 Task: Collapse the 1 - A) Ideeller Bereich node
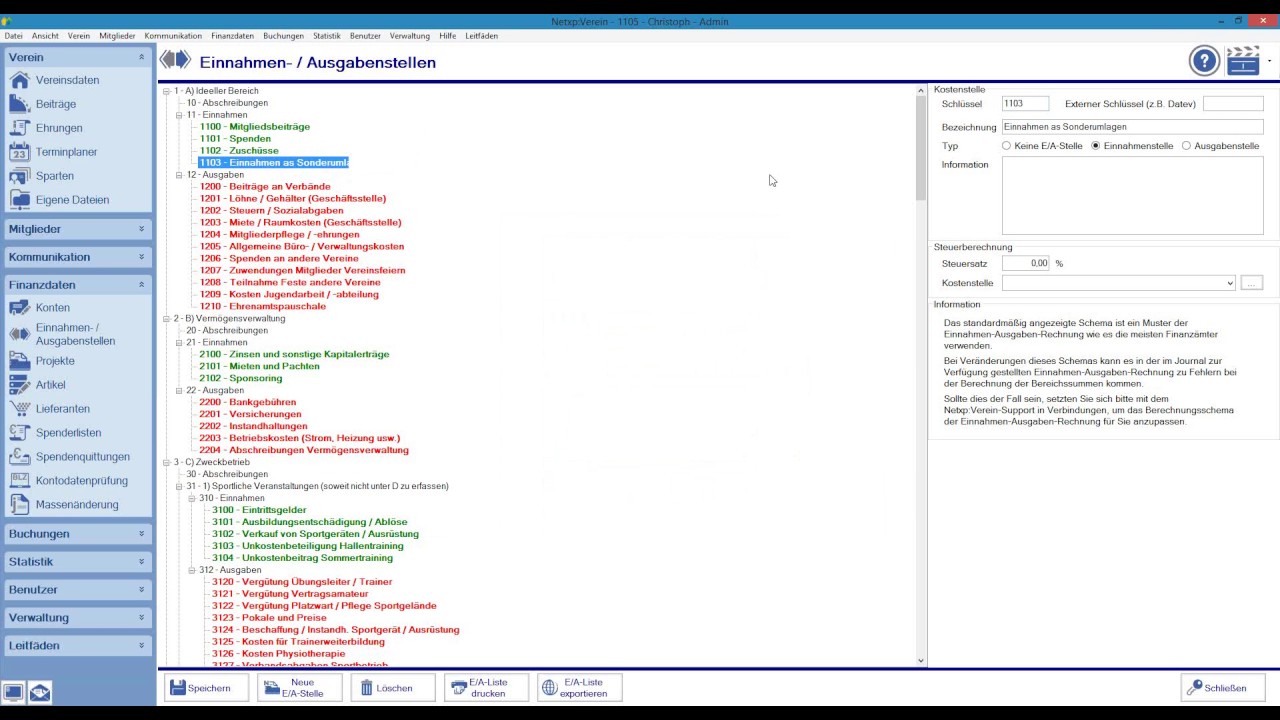pyautogui.click(x=167, y=91)
